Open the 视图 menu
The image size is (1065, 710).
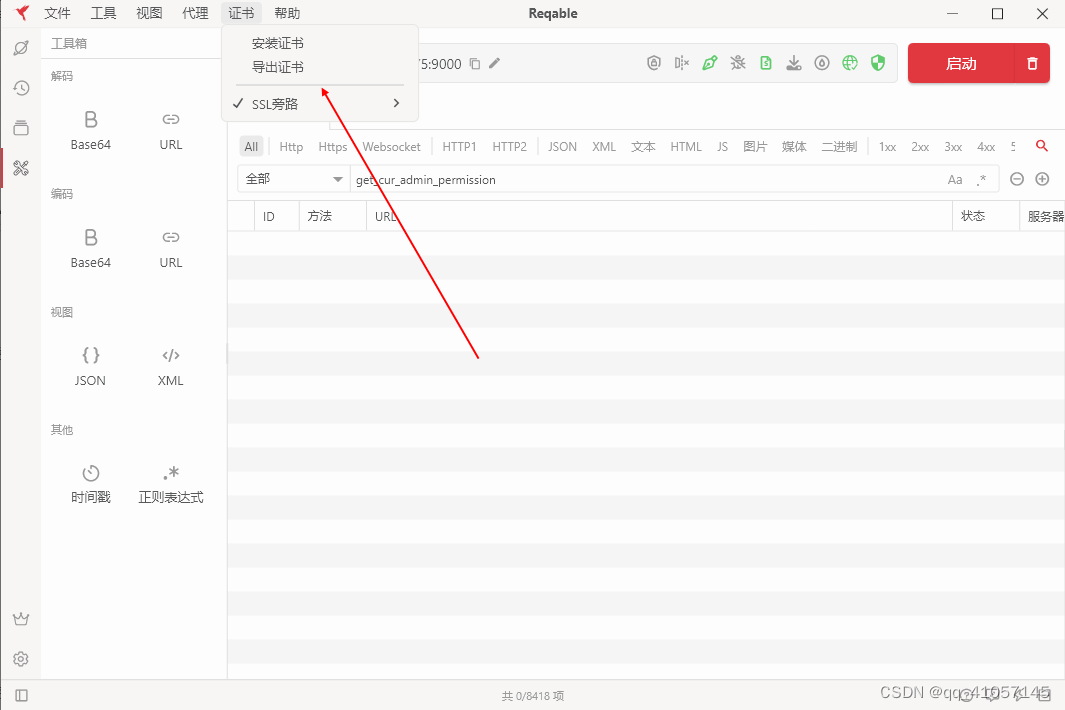[x=149, y=13]
